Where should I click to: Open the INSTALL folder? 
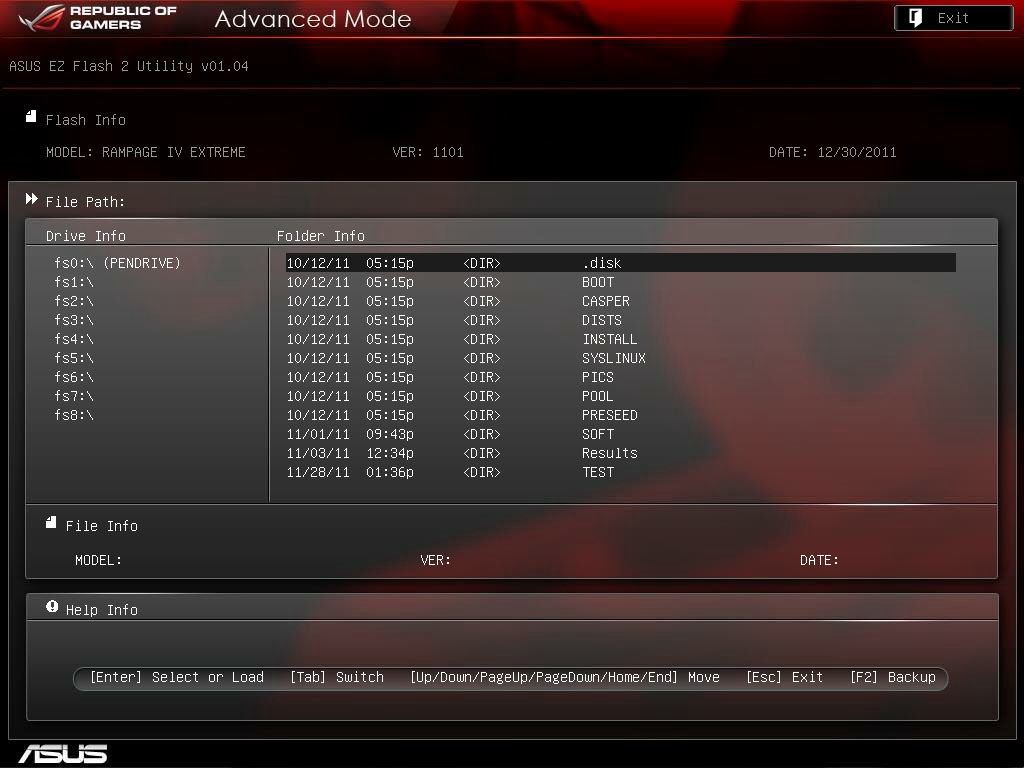(609, 339)
